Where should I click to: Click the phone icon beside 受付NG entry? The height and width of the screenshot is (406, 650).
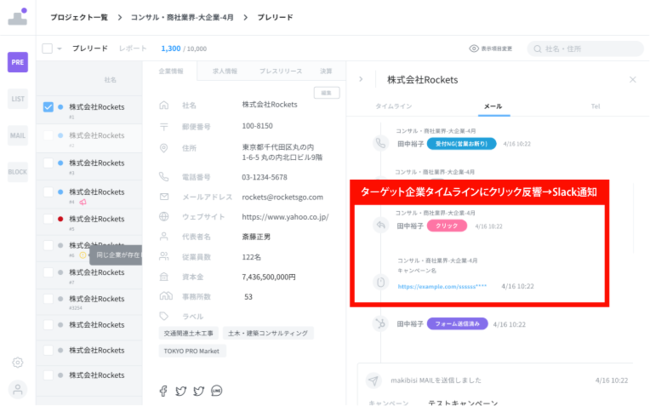[380, 143]
